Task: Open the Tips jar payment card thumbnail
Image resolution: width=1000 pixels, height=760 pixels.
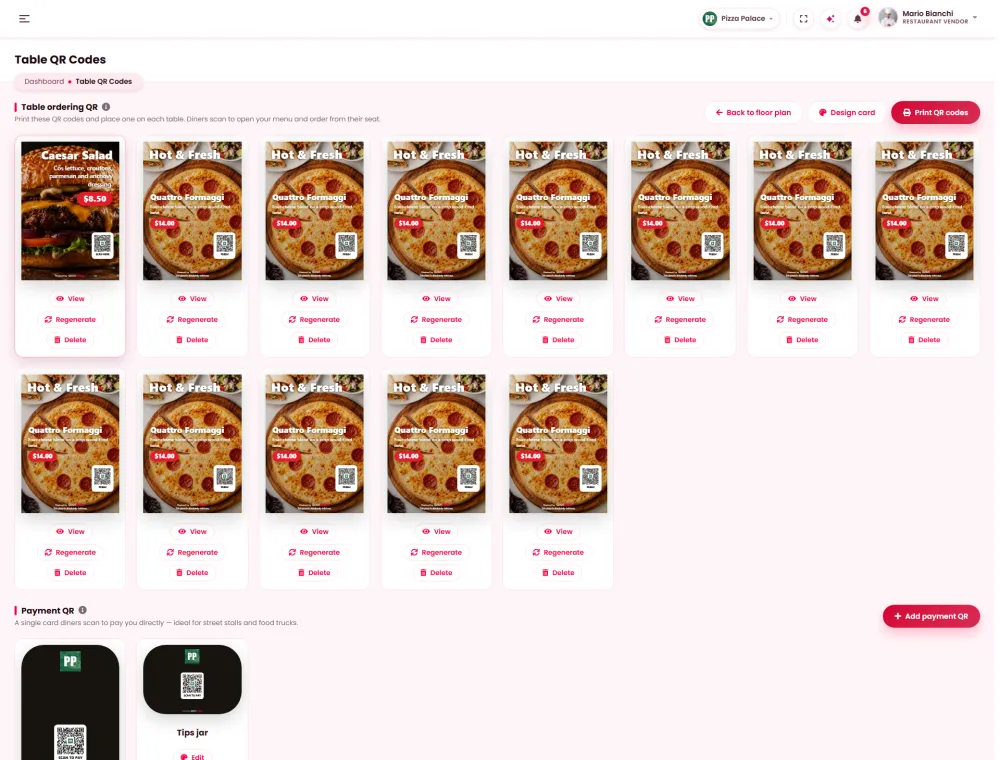Action: [192, 679]
